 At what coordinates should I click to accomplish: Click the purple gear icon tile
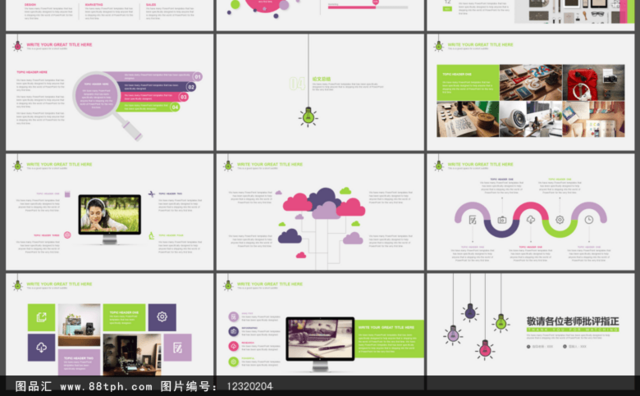162,317
